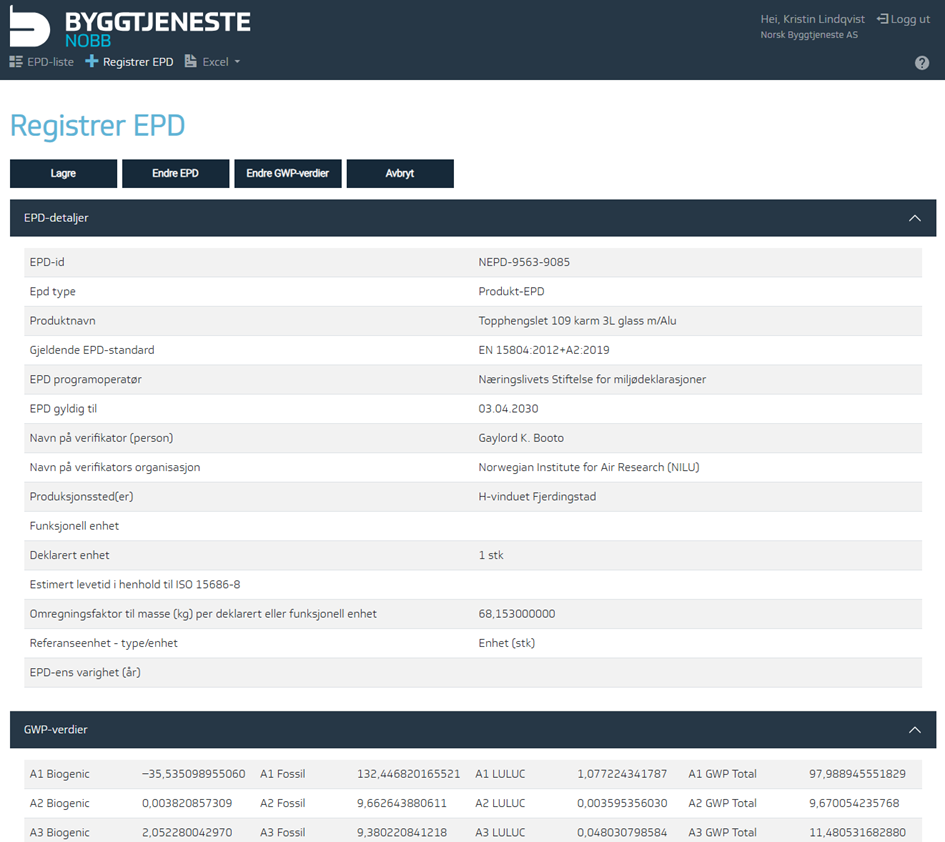Click the EPD-liste list icon
Viewport: 945px width, 842px height.
(x=16, y=62)
